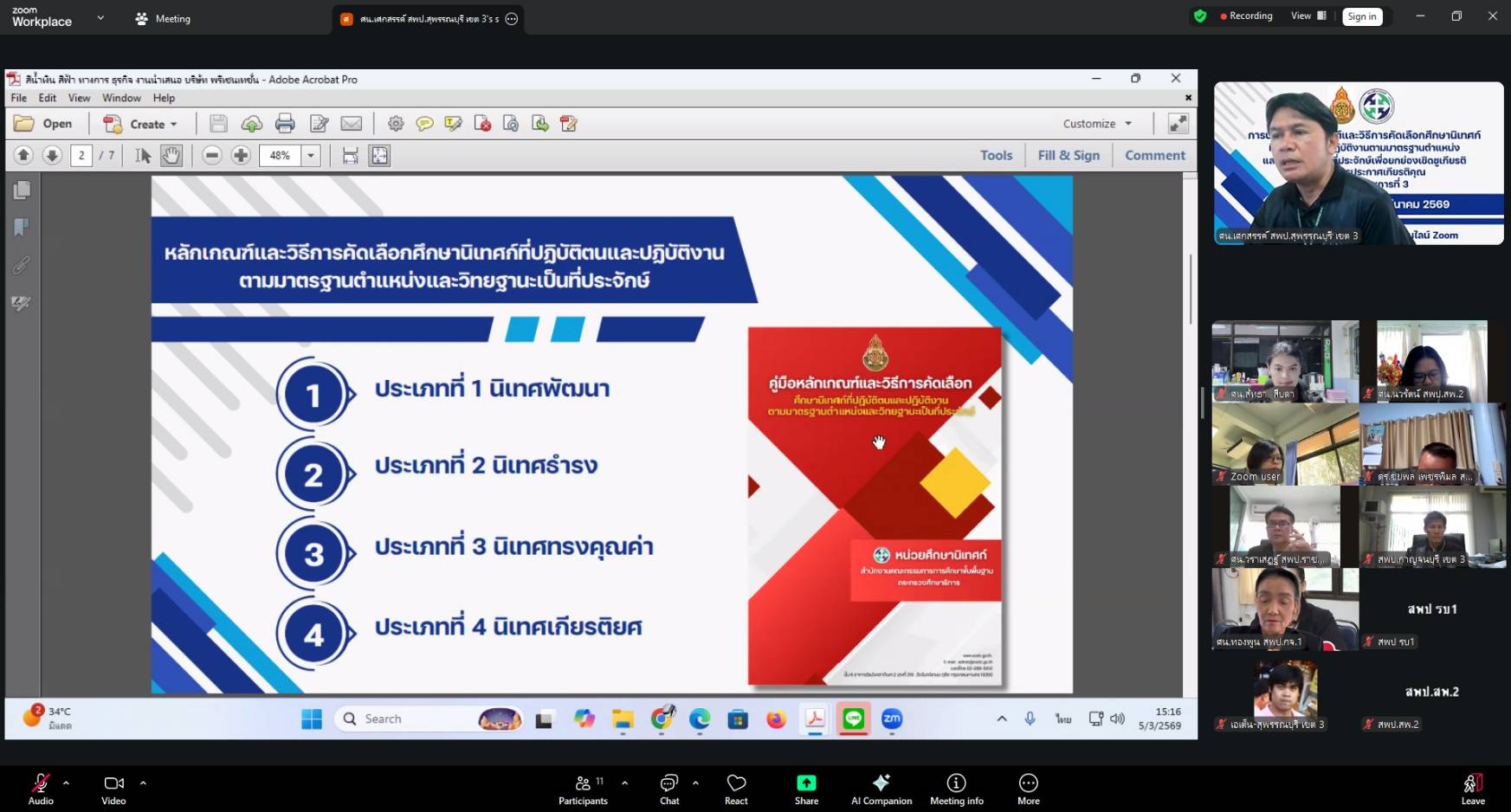Click the Sign in button
The height and width of the screenshot is (812, 1511).
(1361, 16)
